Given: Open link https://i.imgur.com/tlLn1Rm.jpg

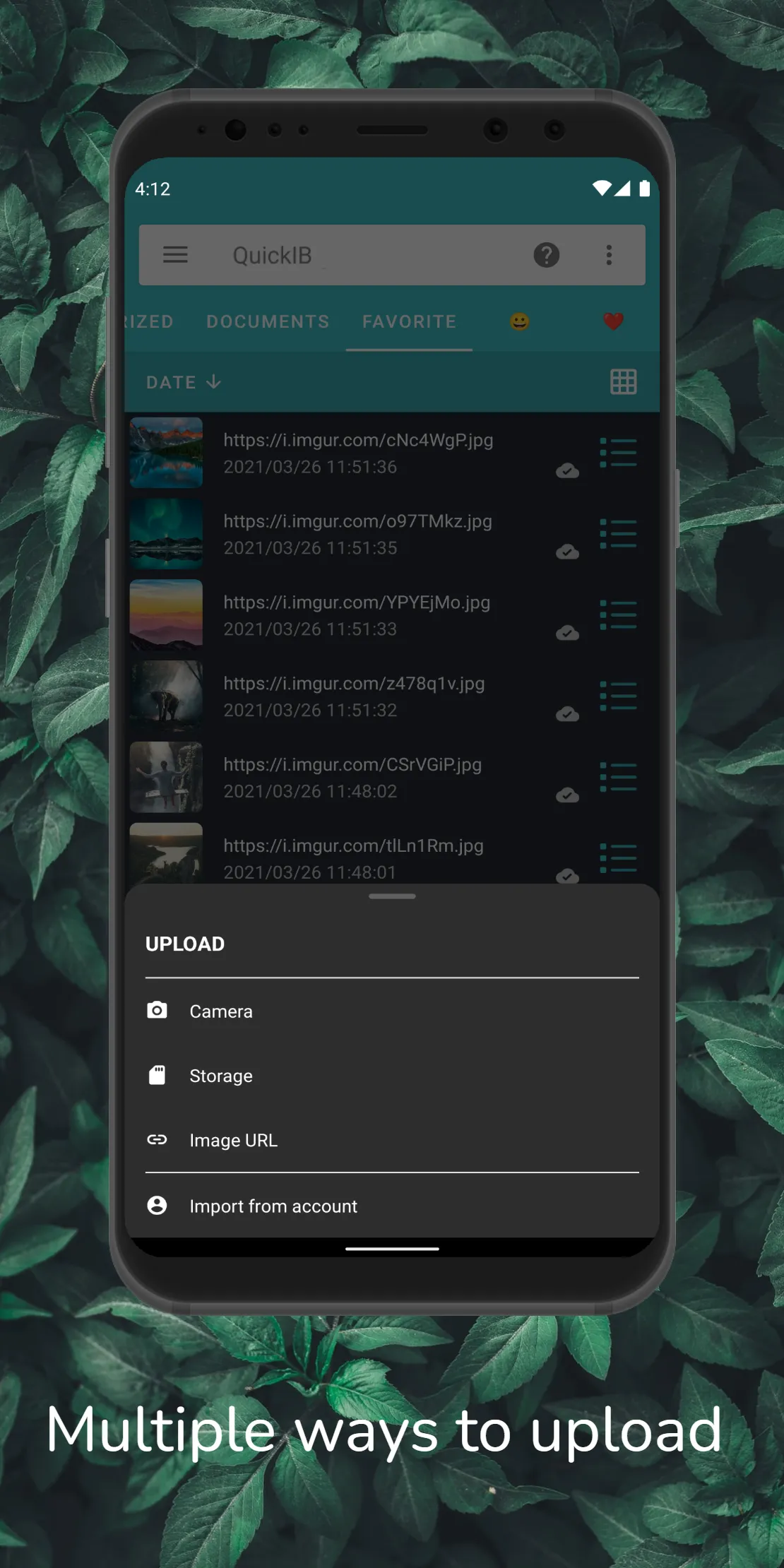Looking at the screenshot, I should [x=353, y=846].
